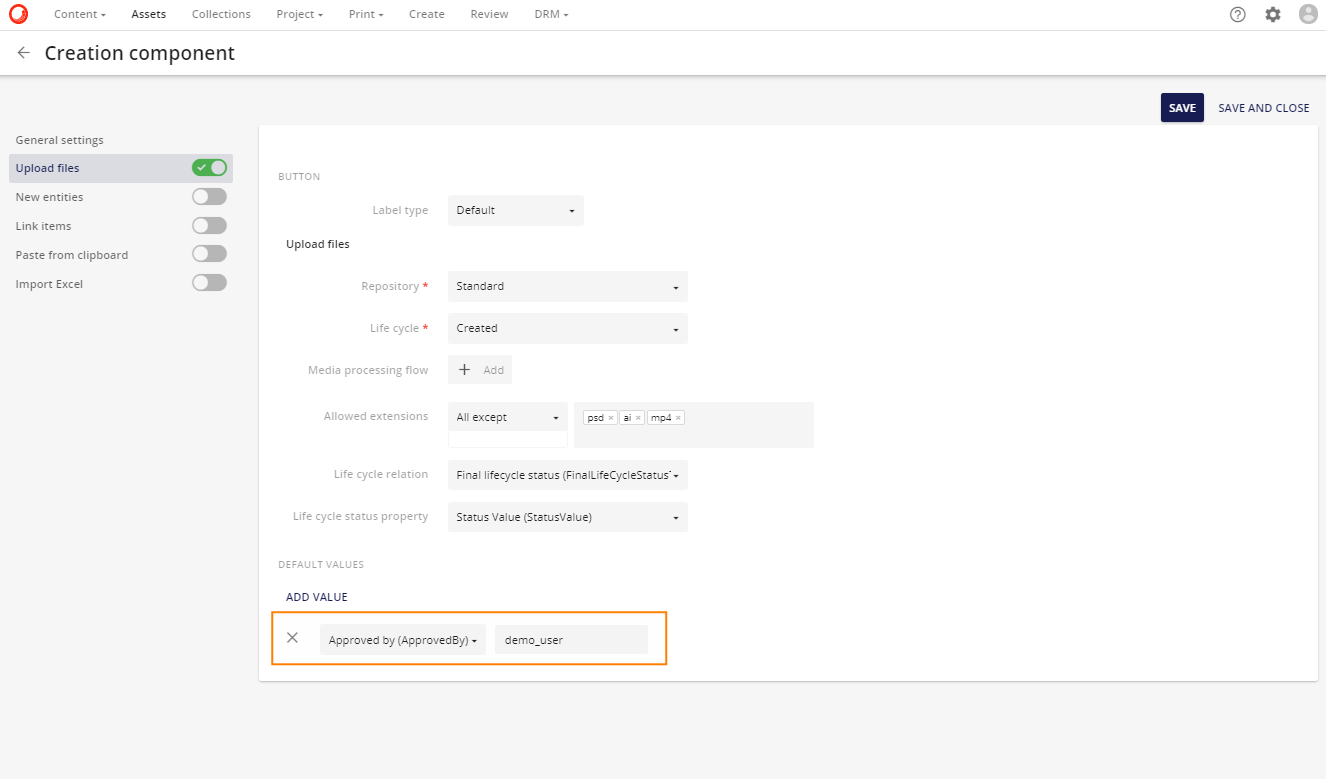1326x779 pixels.
Task: Click the help question mark icon
Action: click(x=1237, y=14)
